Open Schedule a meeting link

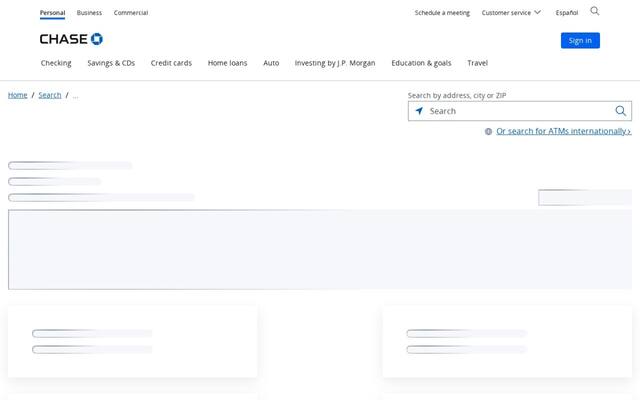click(x=442, y=13)
